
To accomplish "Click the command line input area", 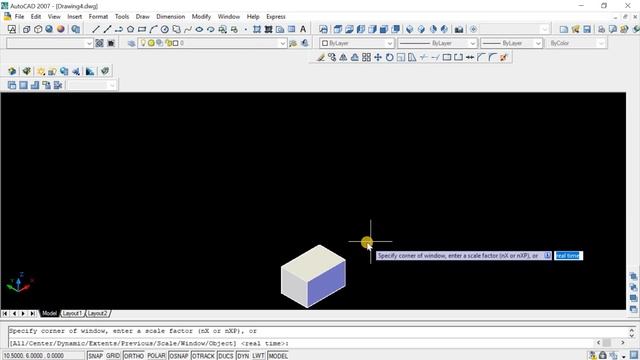I will (301, 343).
